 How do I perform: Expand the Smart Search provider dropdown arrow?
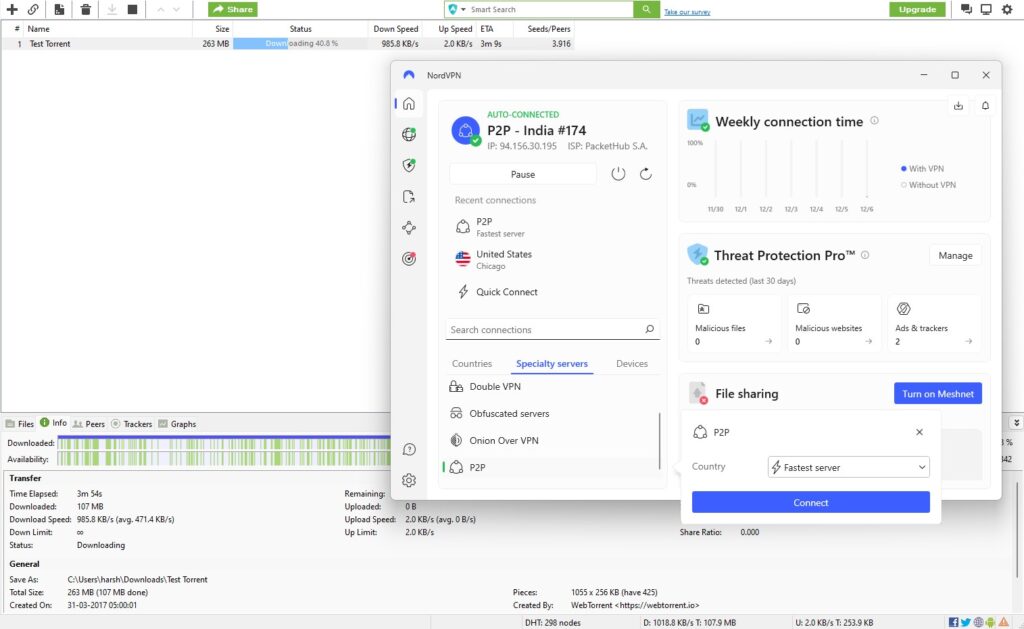[x=463, y=10]
